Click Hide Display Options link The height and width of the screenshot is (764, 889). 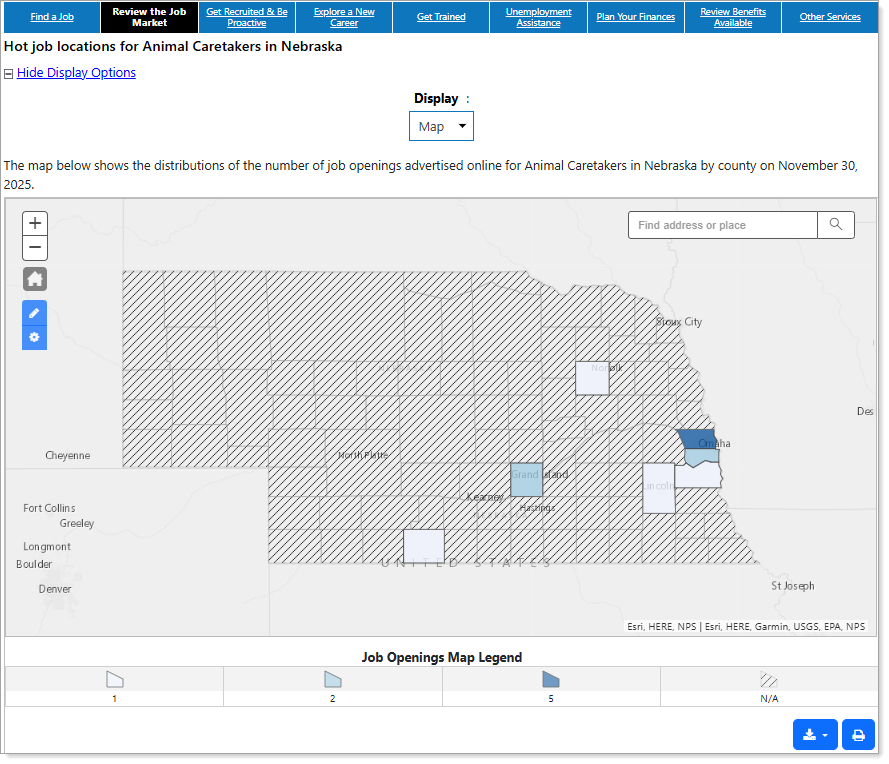click(x=76, y=73)
